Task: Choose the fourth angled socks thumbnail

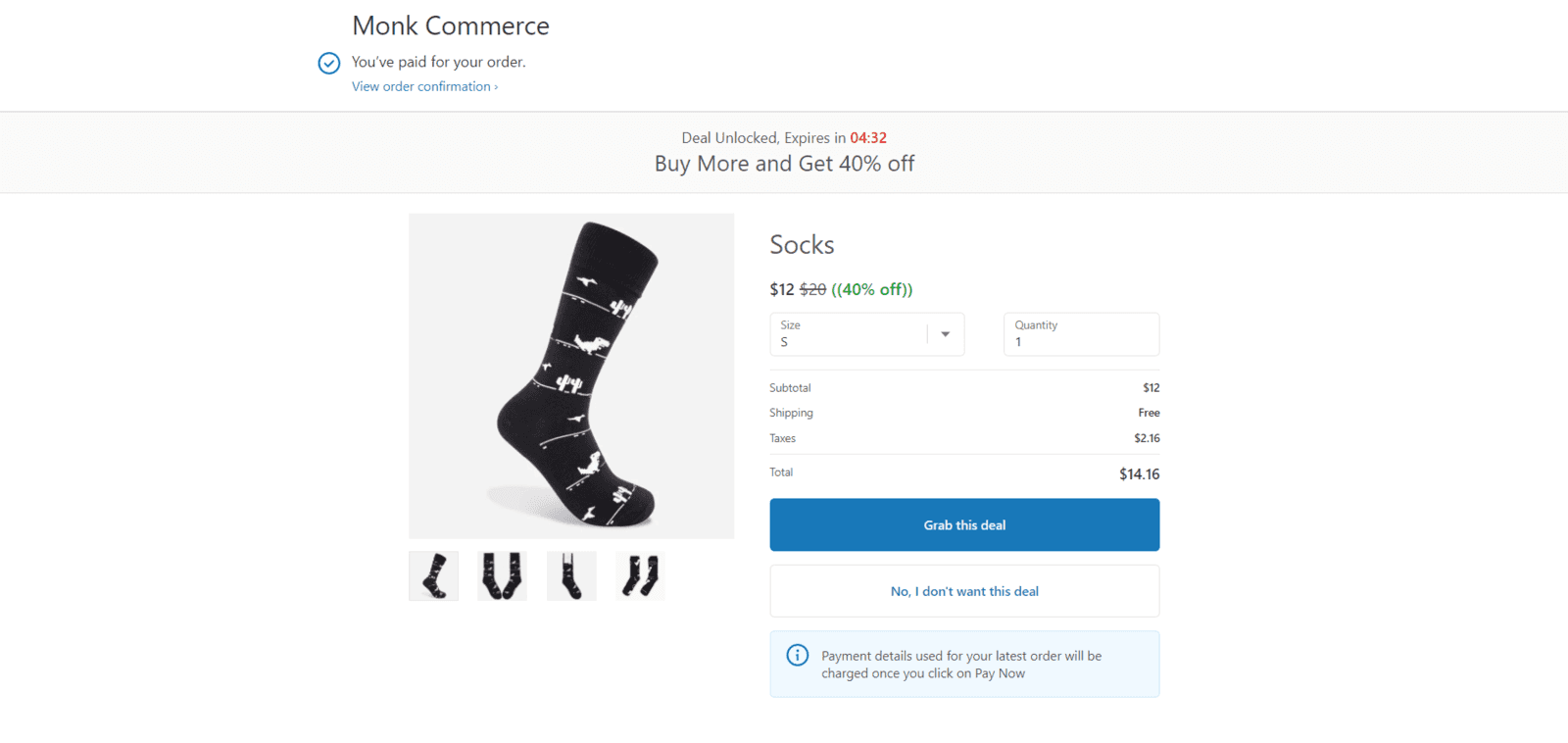Action: tap(639, 575)
